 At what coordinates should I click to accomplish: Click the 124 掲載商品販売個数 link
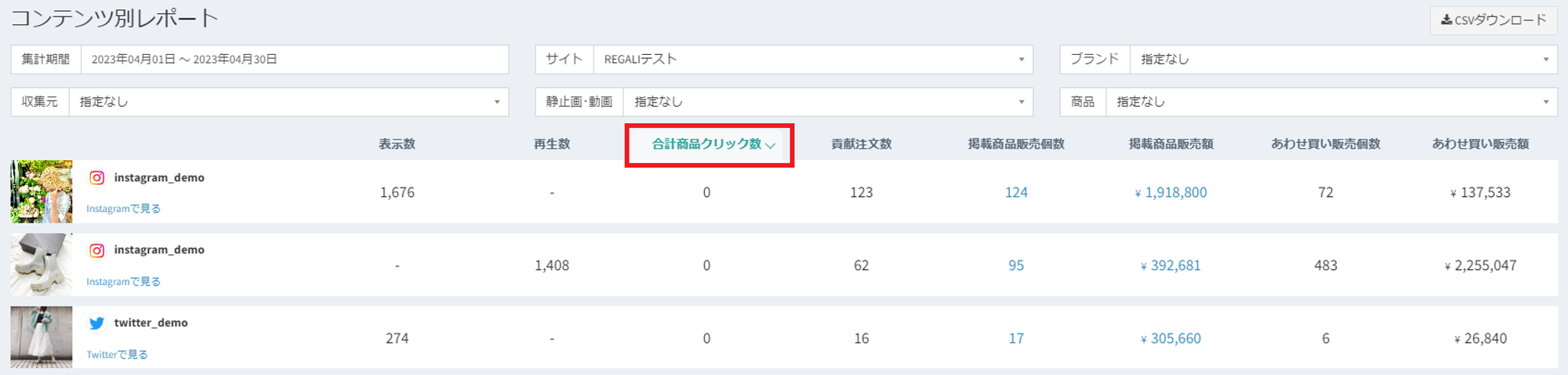1016,193
